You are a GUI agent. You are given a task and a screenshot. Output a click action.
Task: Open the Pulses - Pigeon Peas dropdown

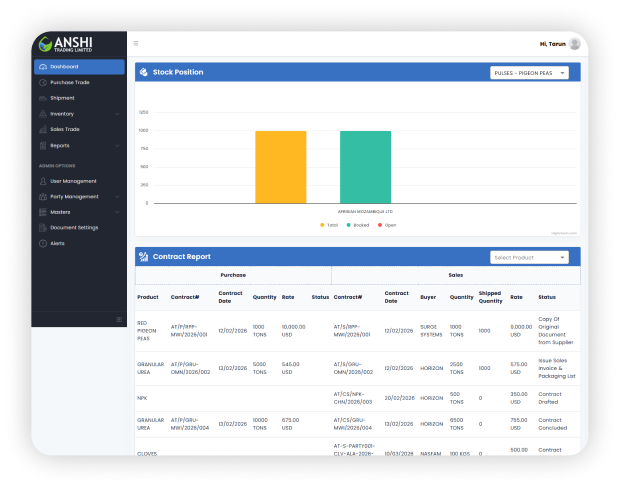pos(529,73)
